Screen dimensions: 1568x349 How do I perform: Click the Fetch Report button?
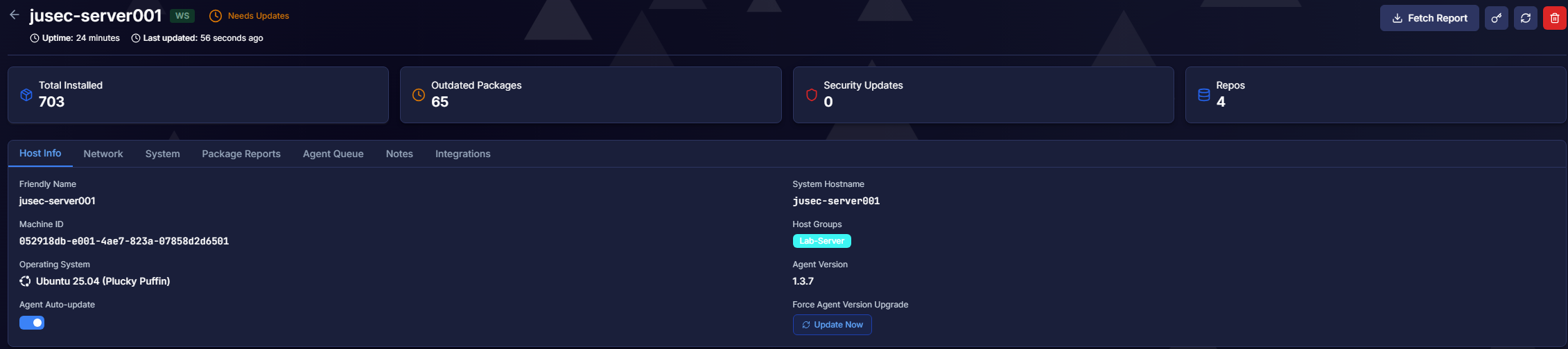[x=1429, y=18]
